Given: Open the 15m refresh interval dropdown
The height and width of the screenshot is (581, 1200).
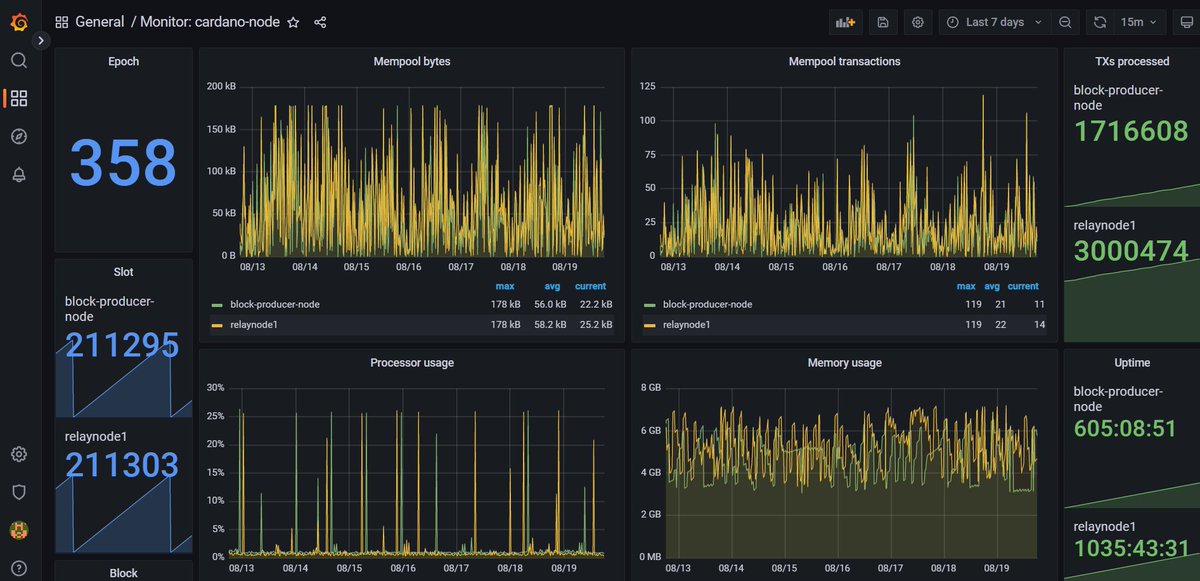Looking at the screenshot, I should click(x=1139, y=22).
